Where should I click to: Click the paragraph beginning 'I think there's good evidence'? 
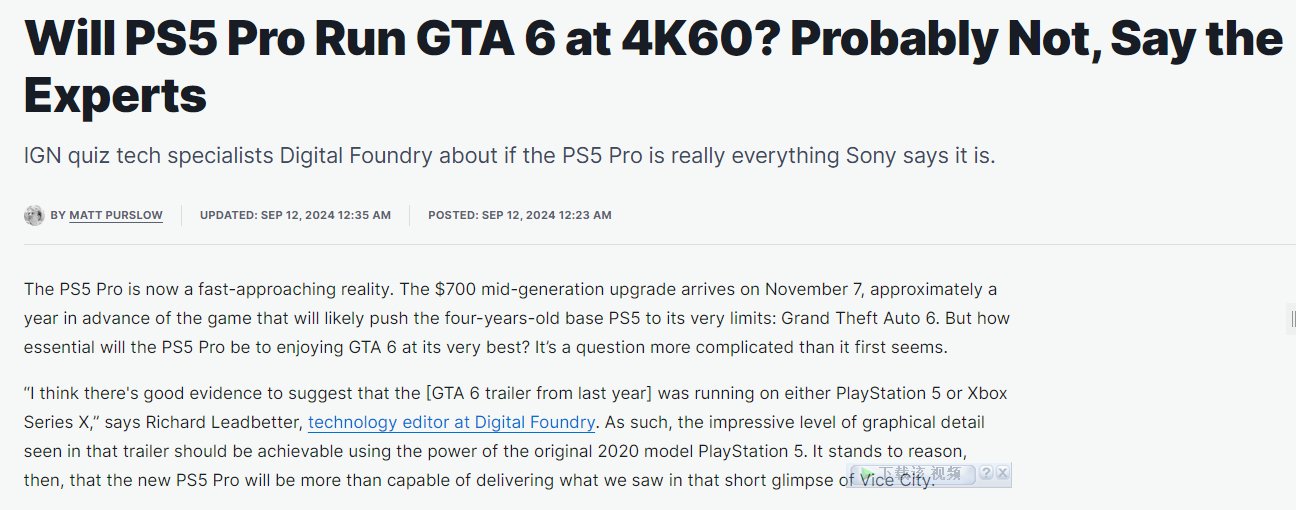[511, 436]
